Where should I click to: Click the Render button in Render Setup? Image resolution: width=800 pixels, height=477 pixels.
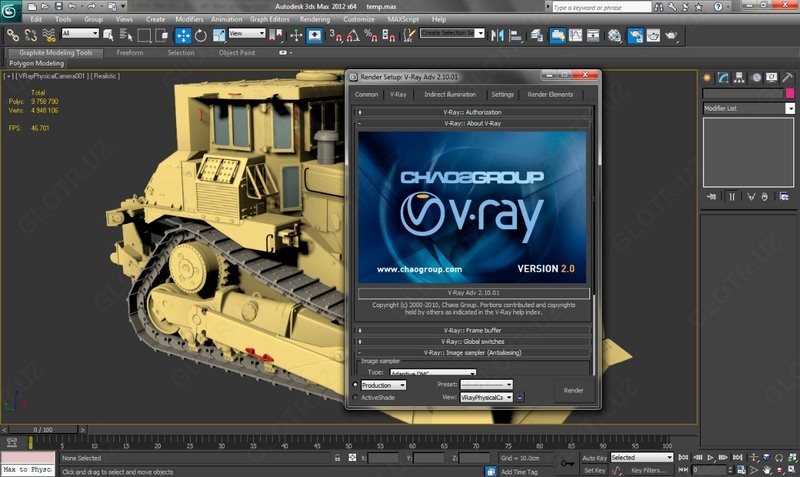point(573,390)
